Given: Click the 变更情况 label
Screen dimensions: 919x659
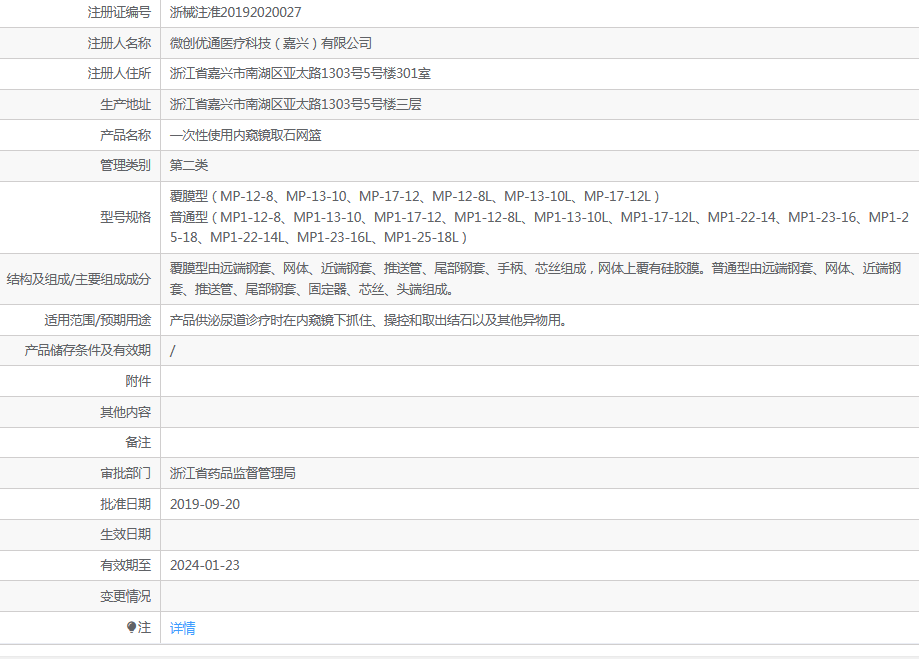Looking at the screenshot, I should pyautogui.click(x=125, y=596).
